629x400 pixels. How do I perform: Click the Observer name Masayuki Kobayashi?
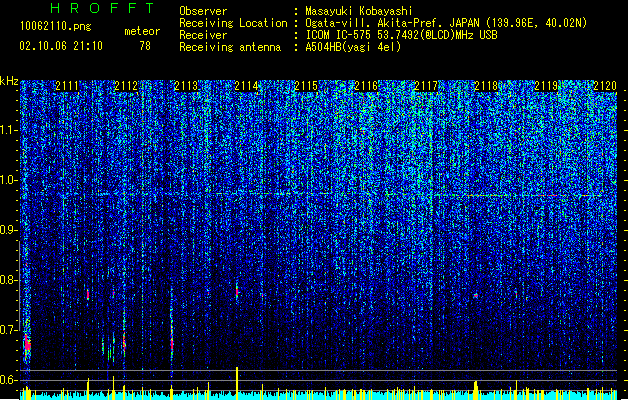pos(359,11)
